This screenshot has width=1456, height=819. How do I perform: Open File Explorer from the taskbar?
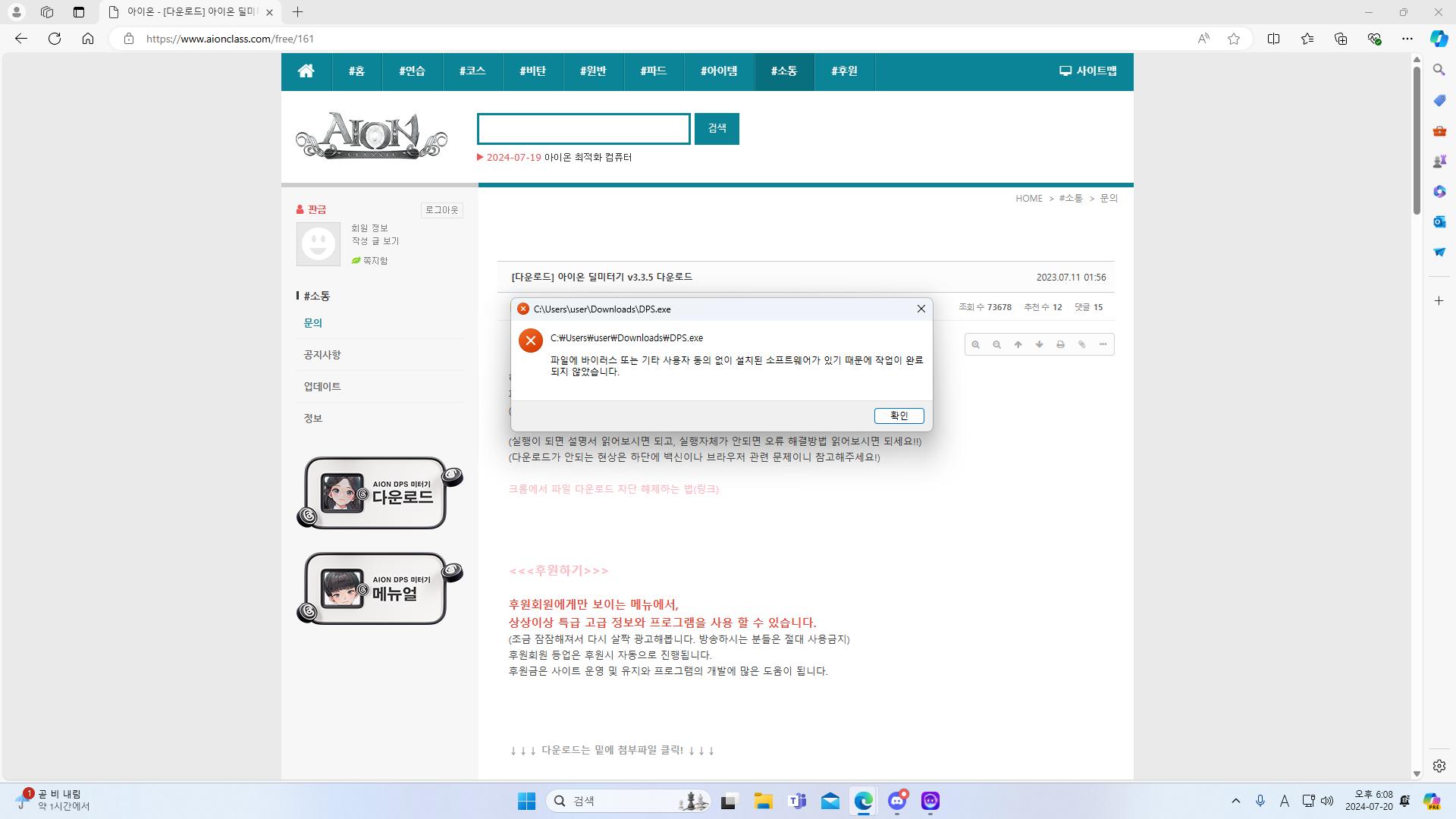(x=763, y=801)
